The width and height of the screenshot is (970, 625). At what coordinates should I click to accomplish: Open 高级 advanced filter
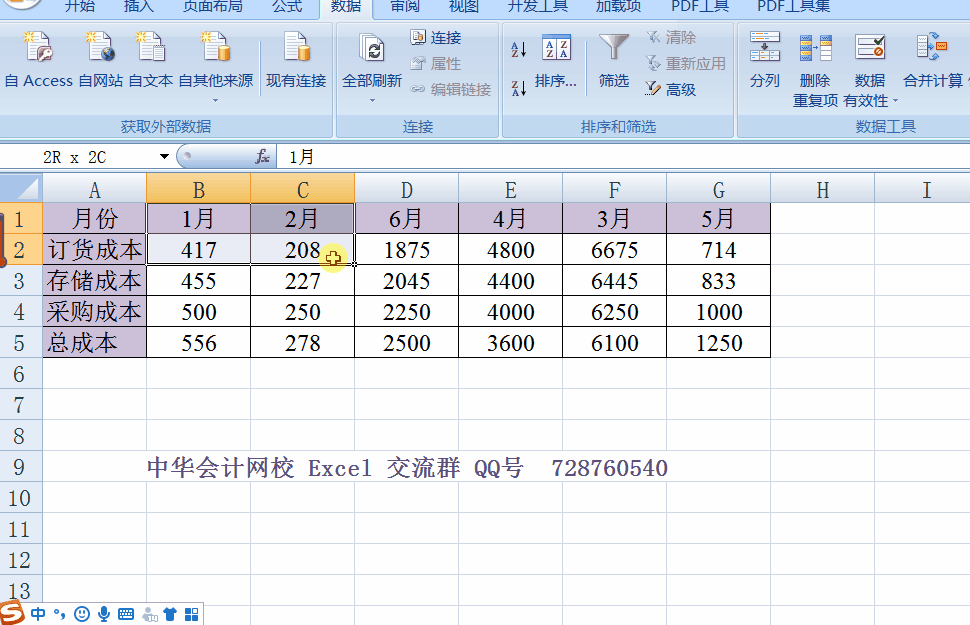[671, 90]
